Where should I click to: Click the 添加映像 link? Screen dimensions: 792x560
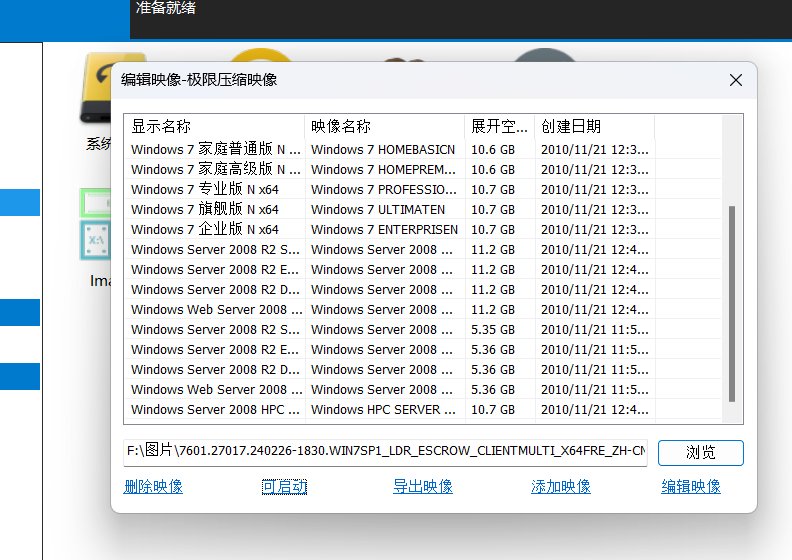tap(561, 487)
